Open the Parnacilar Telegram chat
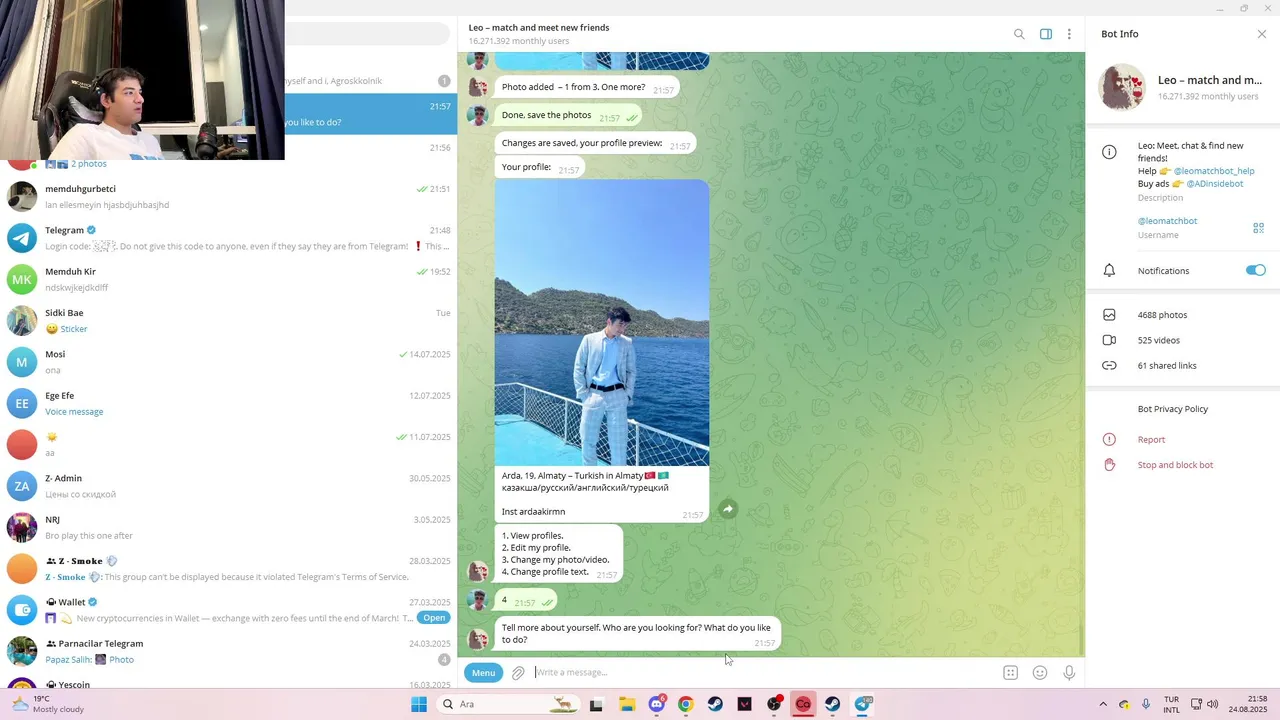Screen dimensions: 1280x720 pos(228,651)
